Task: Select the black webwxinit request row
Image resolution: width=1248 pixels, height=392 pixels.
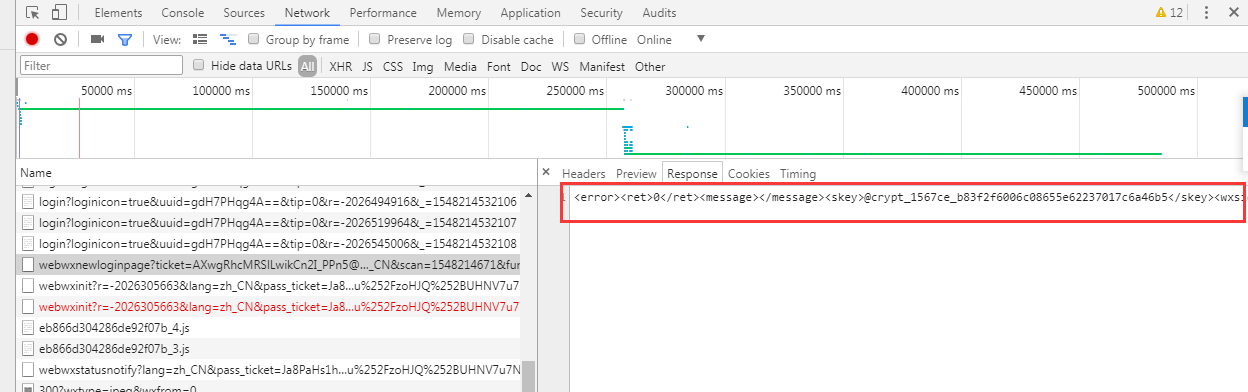Action: [267, 285]
